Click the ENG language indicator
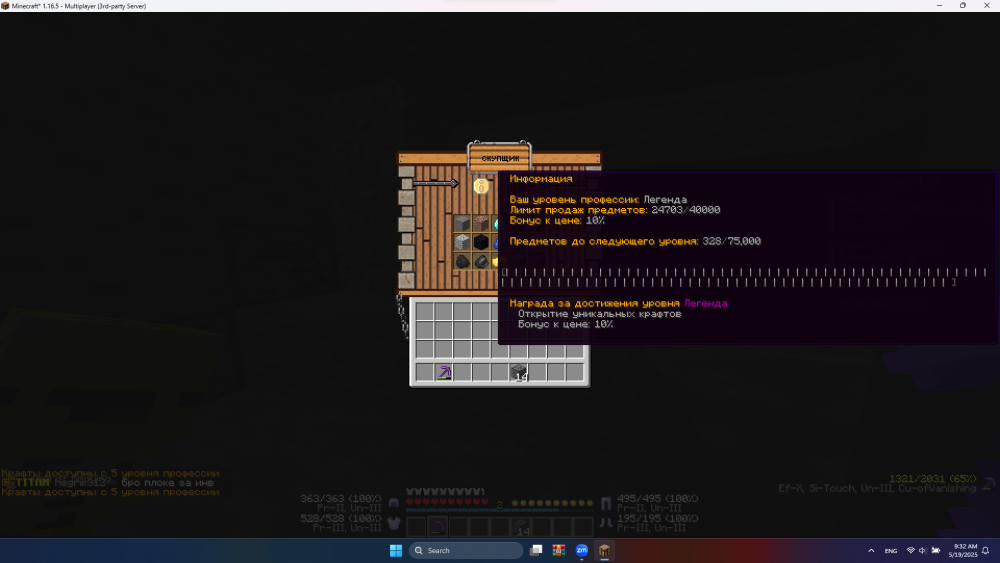This screenshot has height=563, width=1000. click(891, 550)
